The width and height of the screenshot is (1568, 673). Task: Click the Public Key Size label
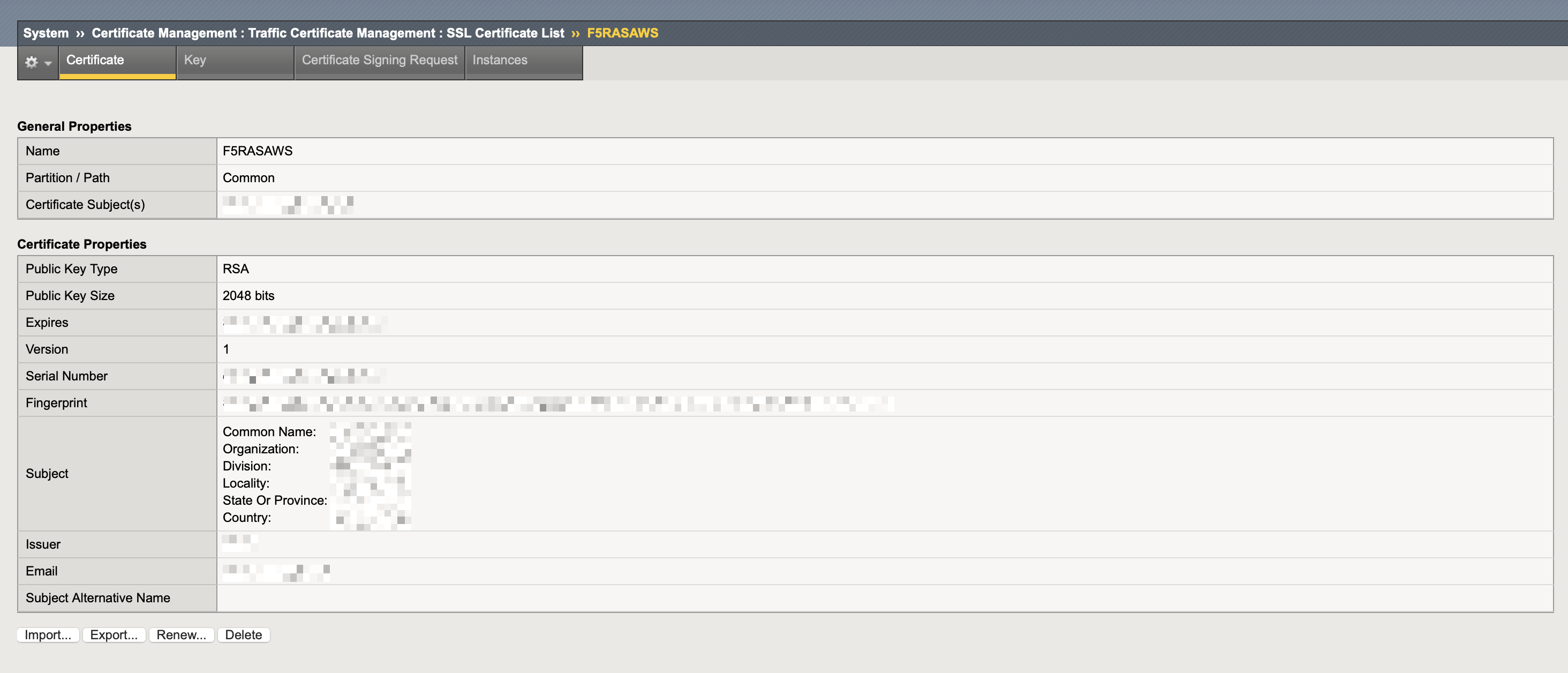click(x=70, y=295)
